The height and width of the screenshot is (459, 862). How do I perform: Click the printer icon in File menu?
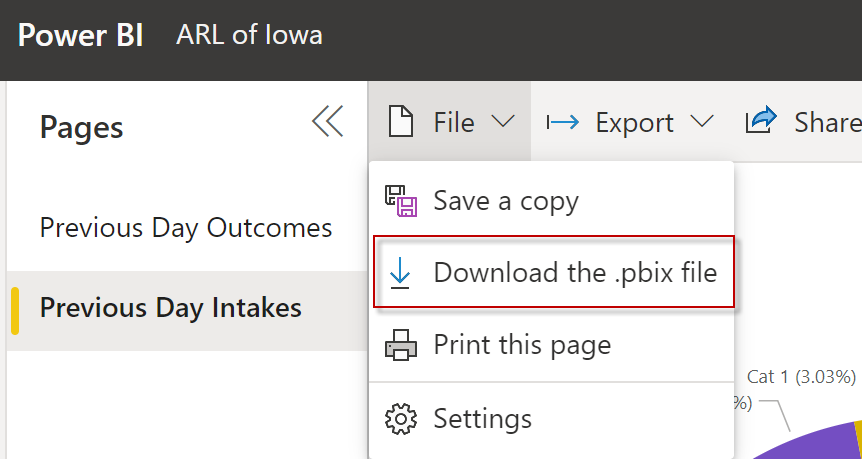pyautogui.click(x=400, y=346)
